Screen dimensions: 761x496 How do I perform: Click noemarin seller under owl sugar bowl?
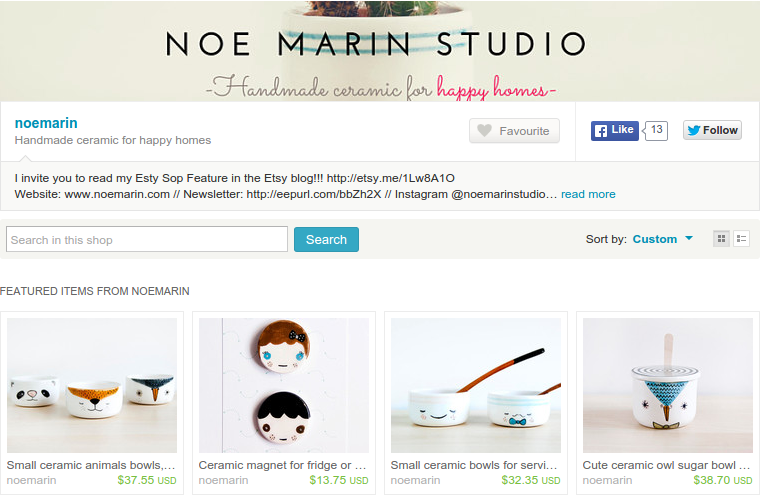(607, 480)
